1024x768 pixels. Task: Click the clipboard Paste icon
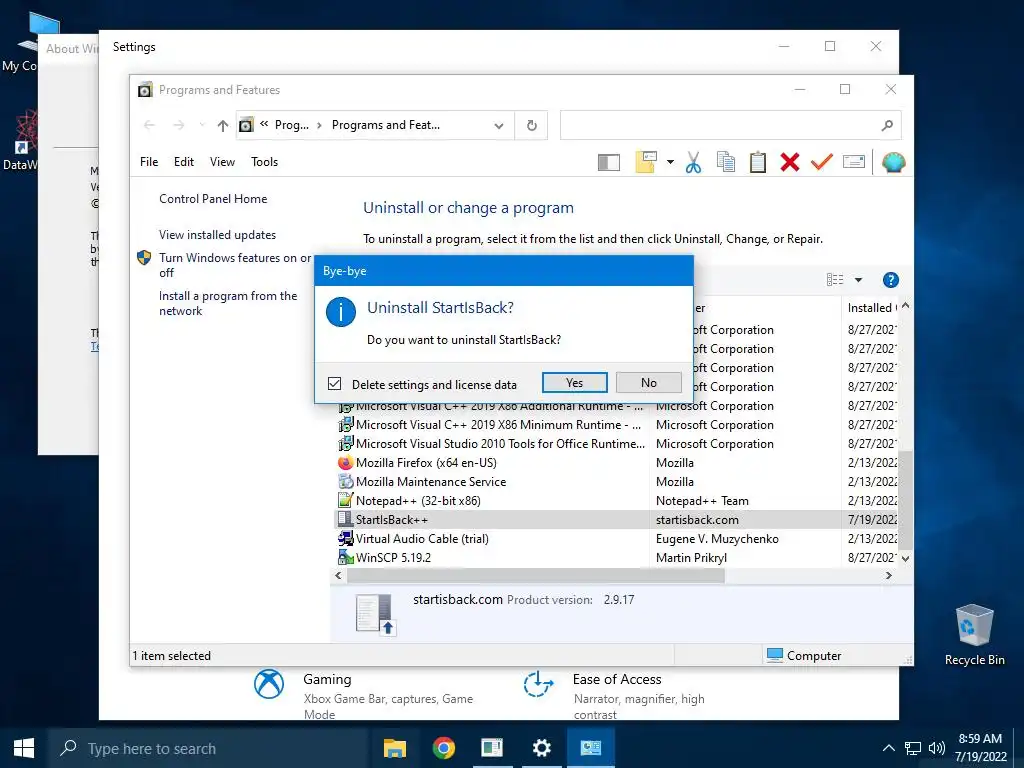click(758, 162)
